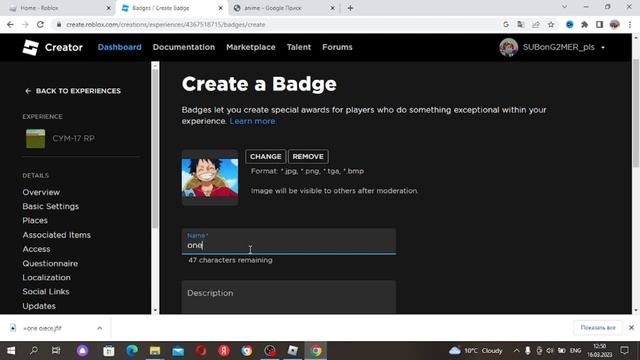Focus the Description text area
The width and height of the screenshot is (640, 360).
(x=289, y=297)
